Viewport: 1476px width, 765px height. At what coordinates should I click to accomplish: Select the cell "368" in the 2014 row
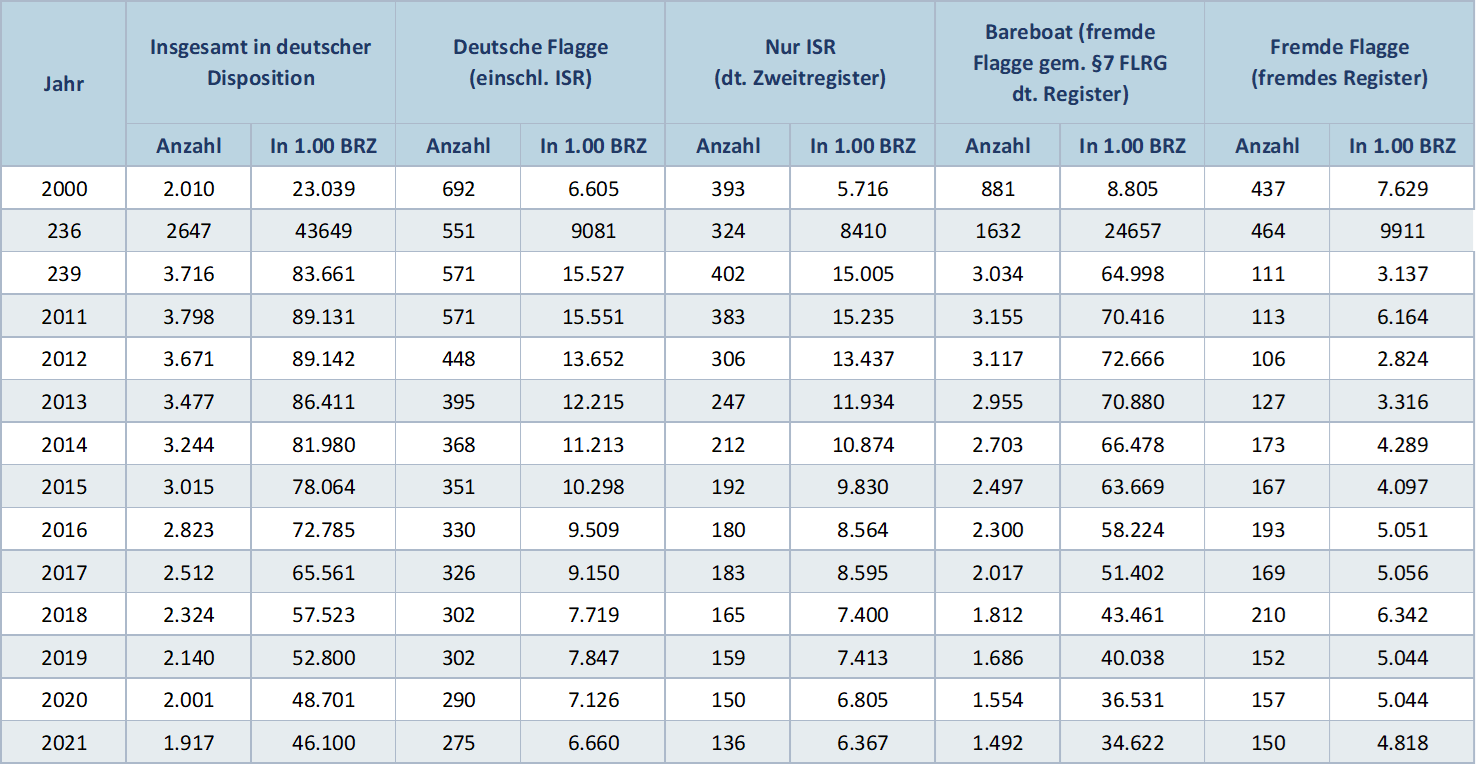pos(459,445)
